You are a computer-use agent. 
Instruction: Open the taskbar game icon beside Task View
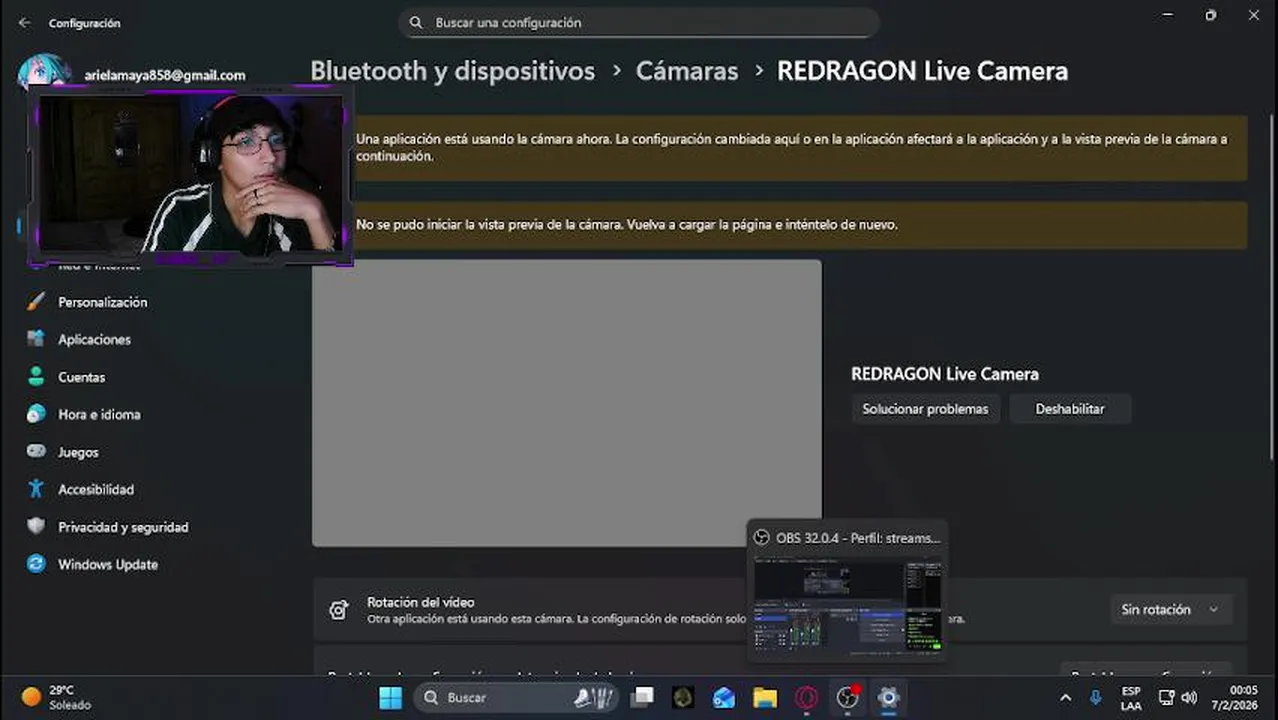(683, 697)
